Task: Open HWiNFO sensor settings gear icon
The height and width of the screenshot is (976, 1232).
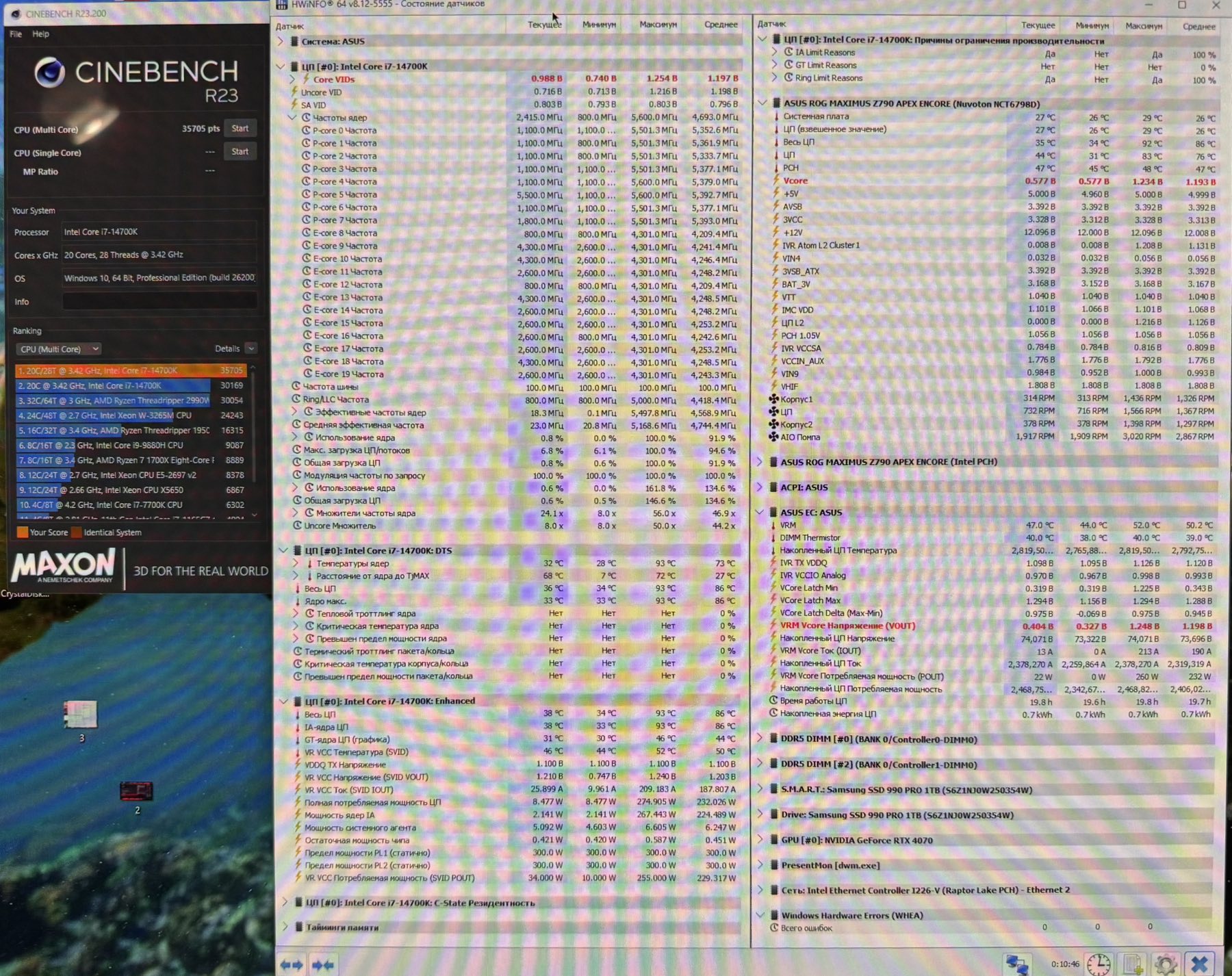Action: (x=1166, y=964)
